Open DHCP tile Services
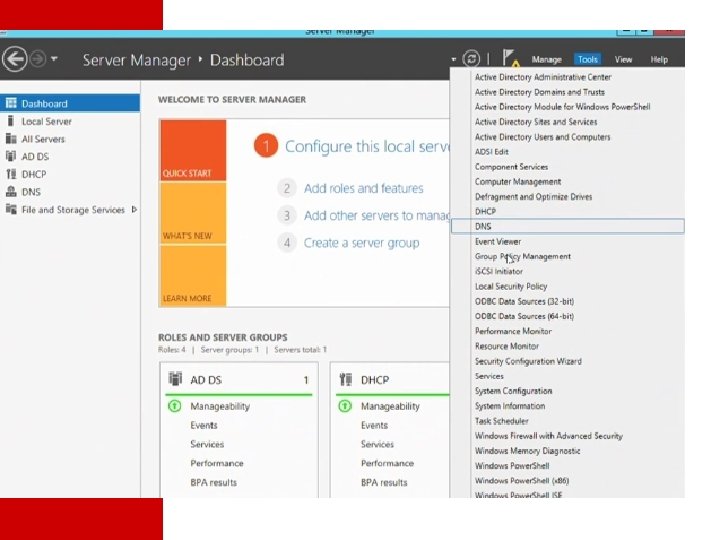This screenshot has height=540, width=720. tap(377, 444)
